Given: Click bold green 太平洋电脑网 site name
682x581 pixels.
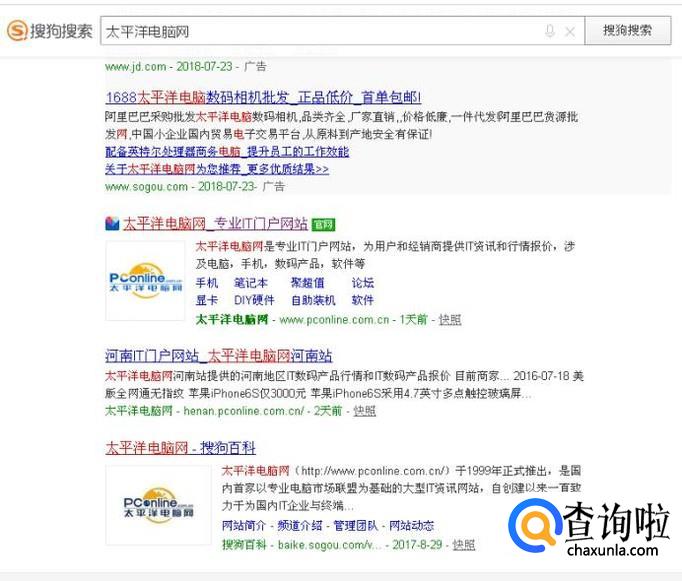Looking at the screenshot, I should point(232,320).
